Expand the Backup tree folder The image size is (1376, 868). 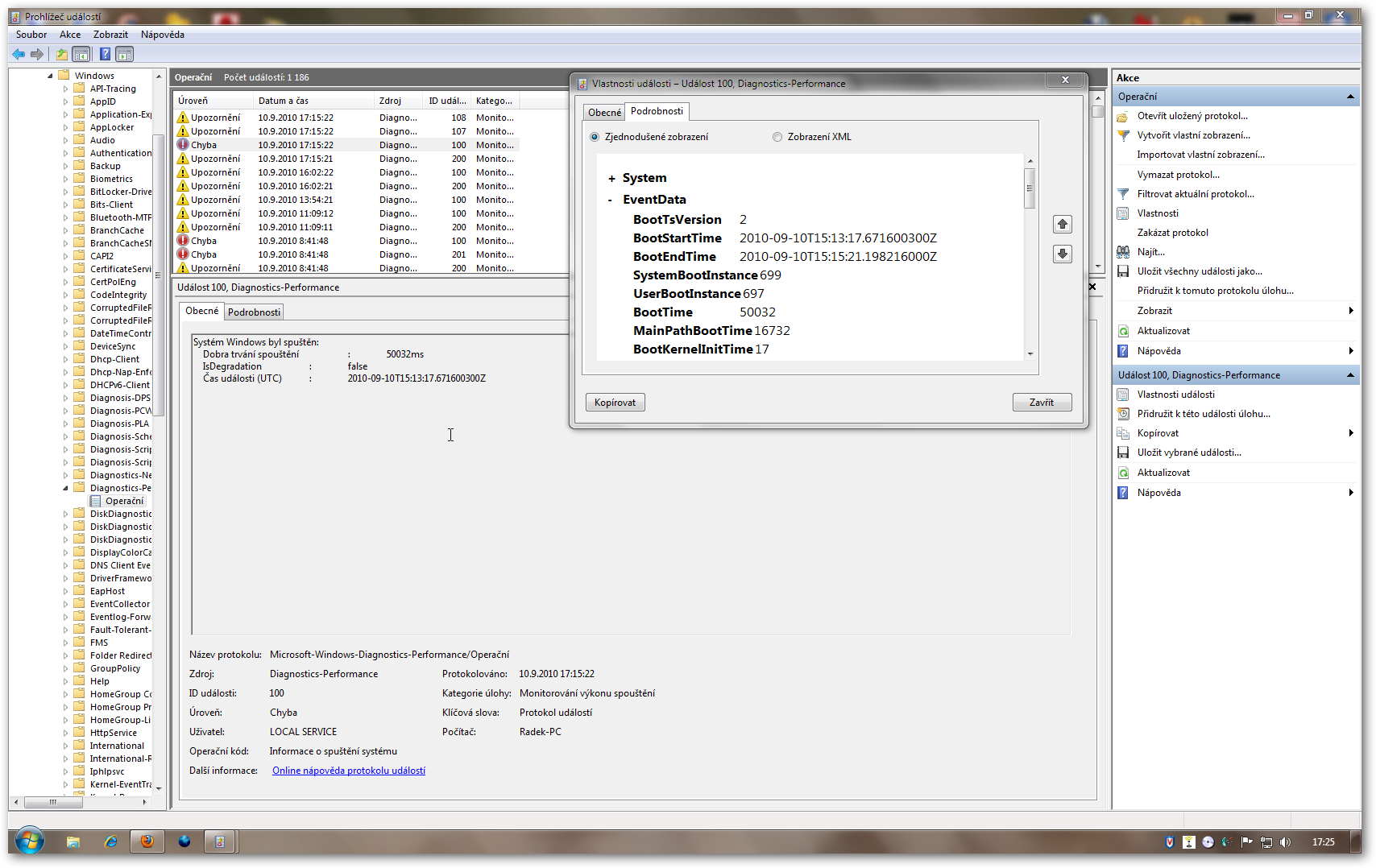pos(66,166)
